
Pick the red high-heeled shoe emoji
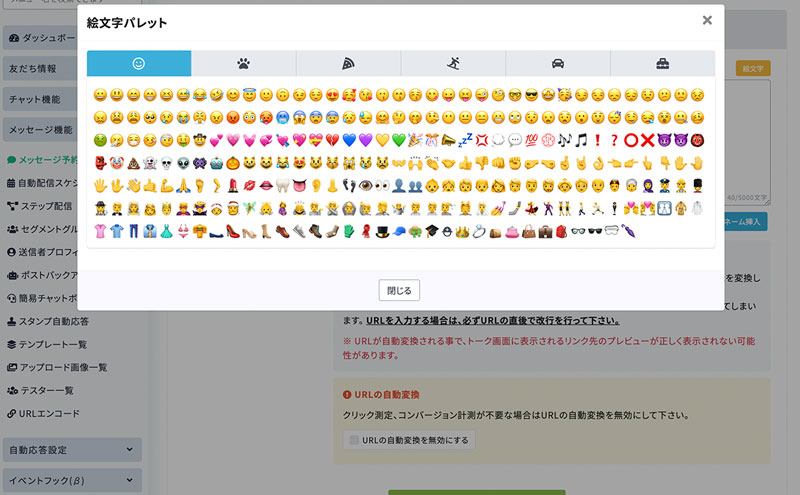point(233,232)
